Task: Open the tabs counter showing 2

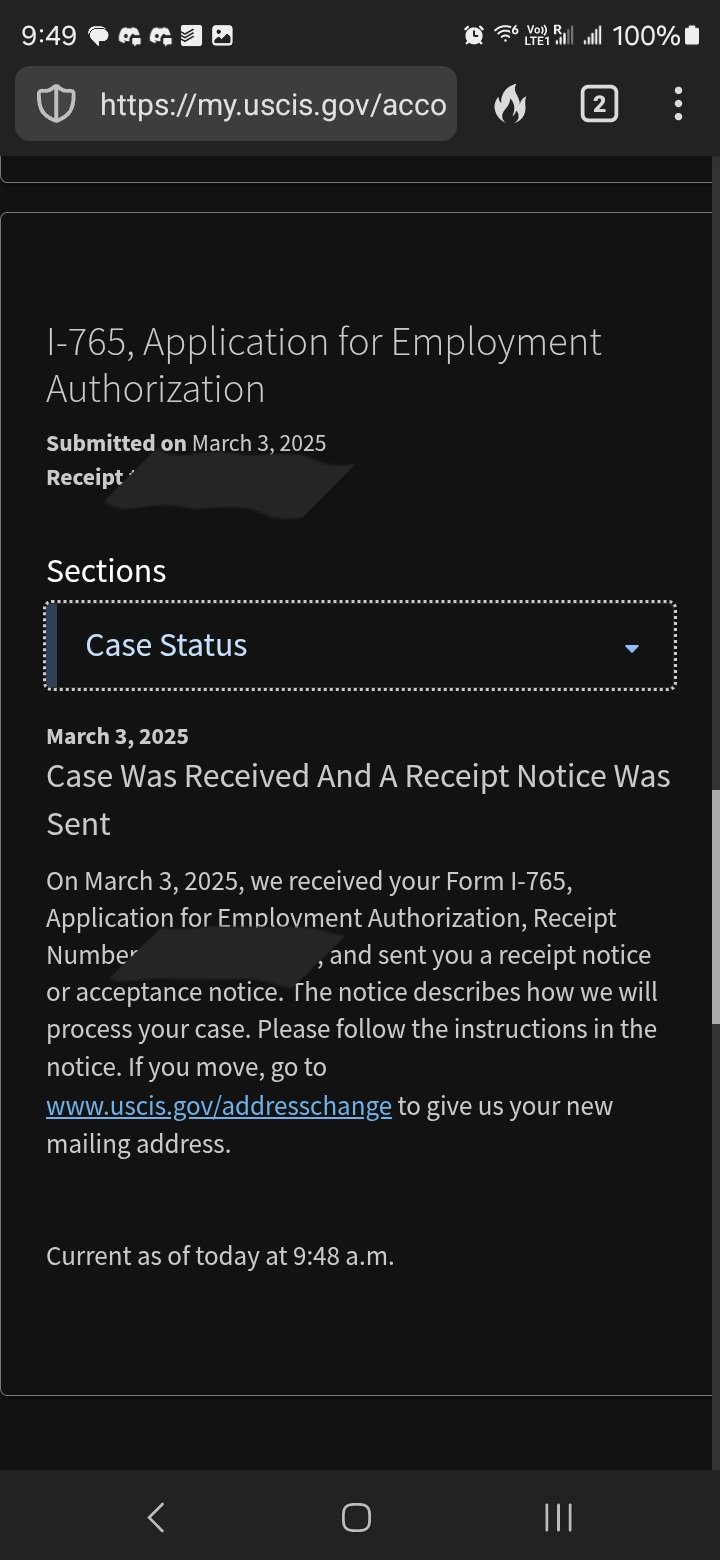Action: [599, 104]
